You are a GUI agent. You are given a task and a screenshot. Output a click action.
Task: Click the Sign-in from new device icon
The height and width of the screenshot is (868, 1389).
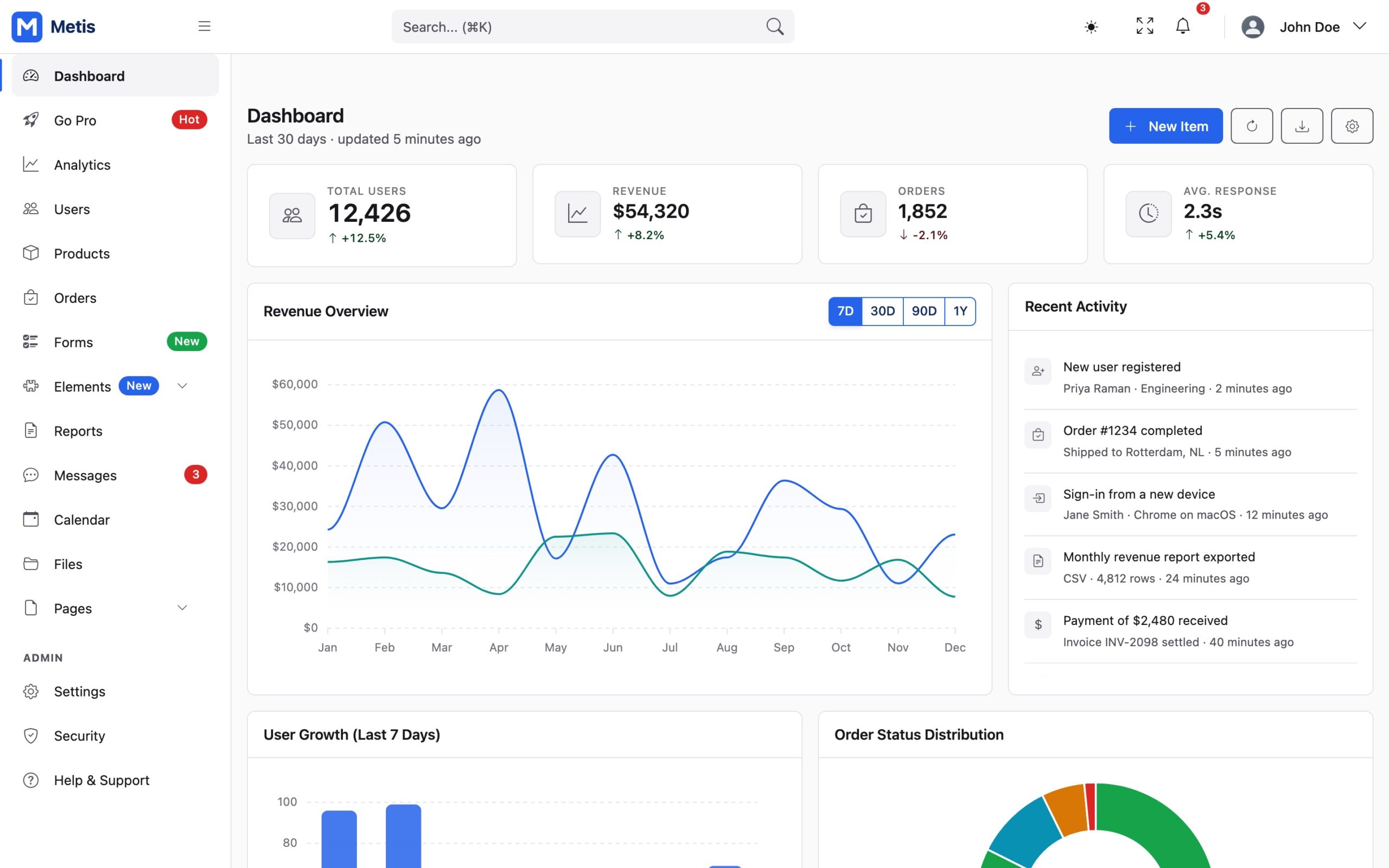click(x=1037, y=499)
